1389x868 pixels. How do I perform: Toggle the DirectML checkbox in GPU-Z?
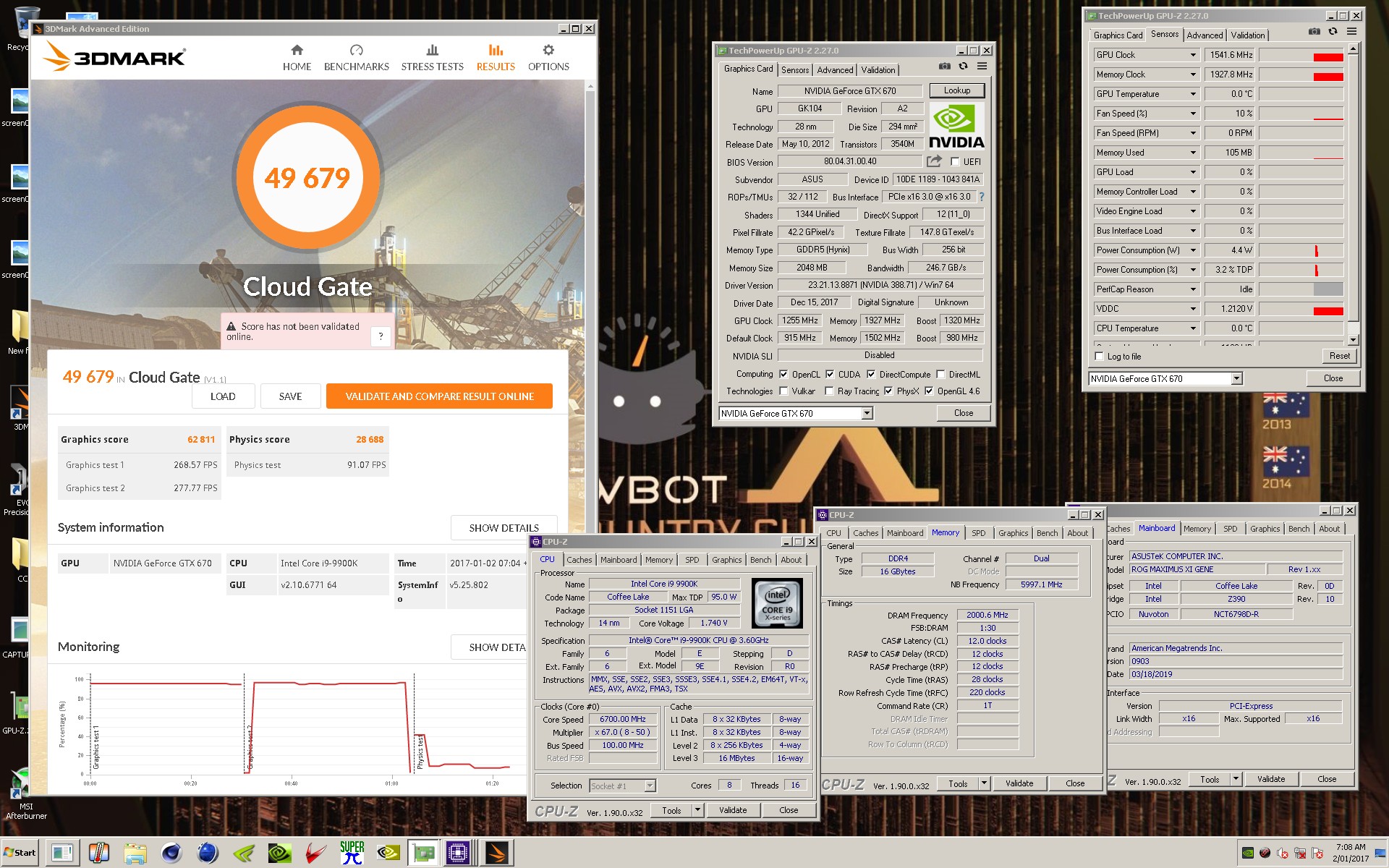click(x=940, y=375)
